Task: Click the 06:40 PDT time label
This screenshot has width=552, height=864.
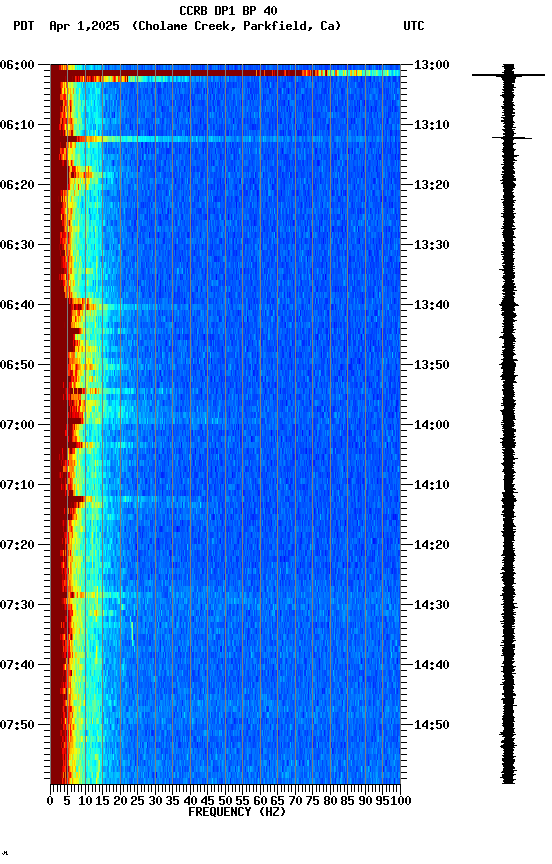Action: click(x=17, y=305)
